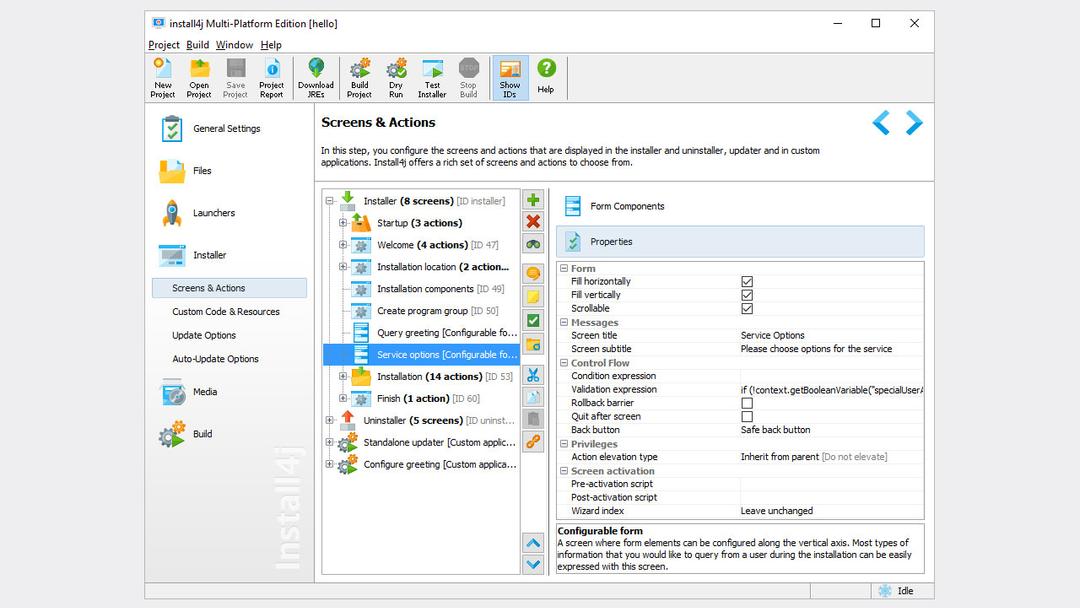Delete selected screen using the red X icon
Image resolution: width=1080 pixels, height=608 pixels.
tap(532, 222)
